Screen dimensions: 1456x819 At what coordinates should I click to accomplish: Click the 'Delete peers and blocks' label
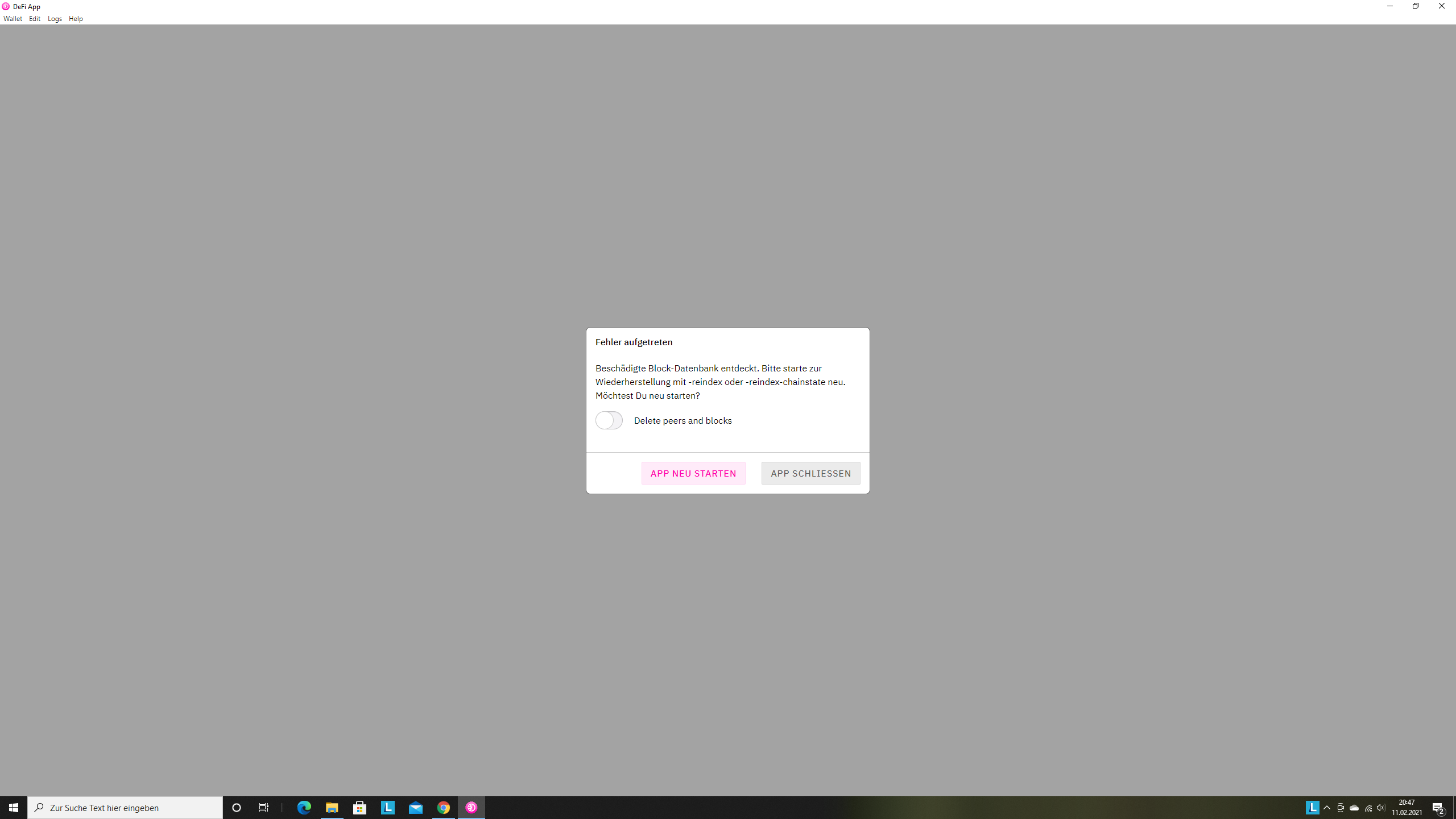click(x=682, y=420)
